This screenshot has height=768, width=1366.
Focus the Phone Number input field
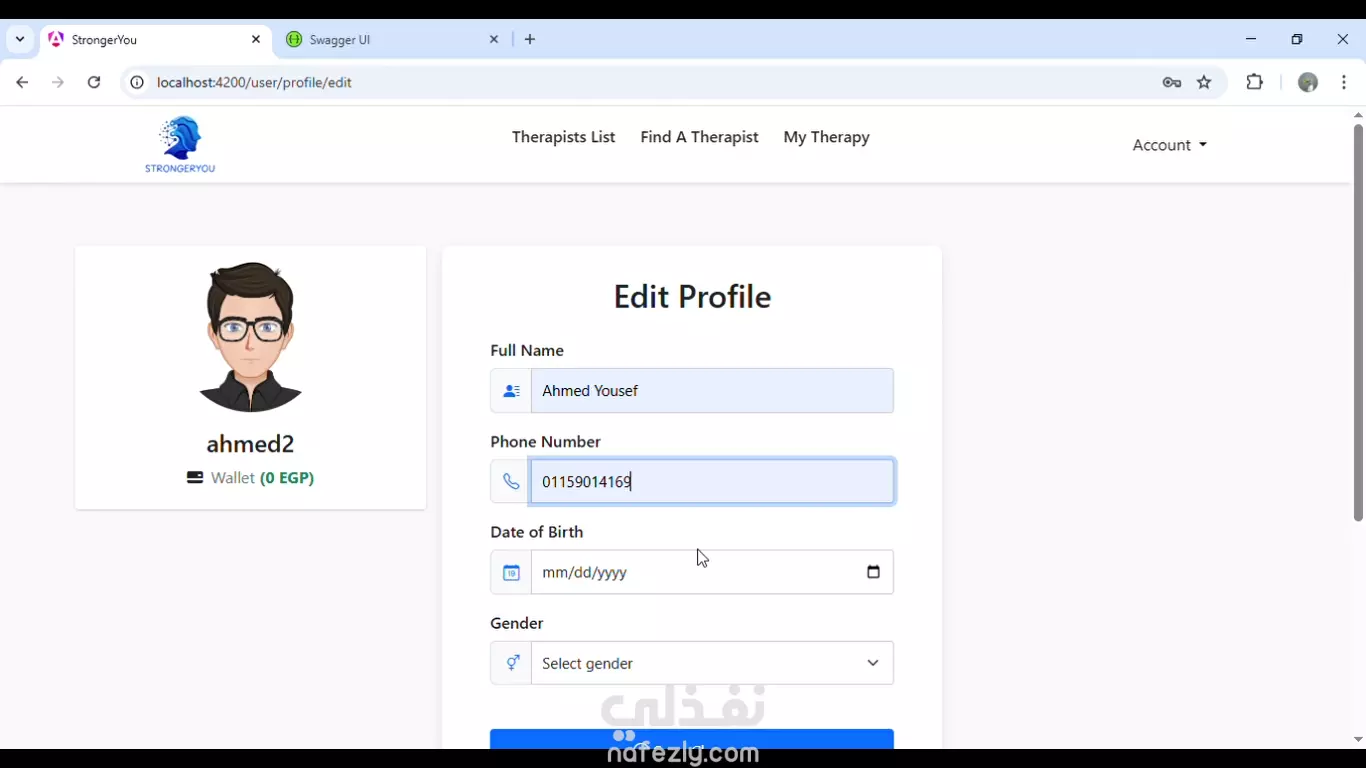click(712, 482)
